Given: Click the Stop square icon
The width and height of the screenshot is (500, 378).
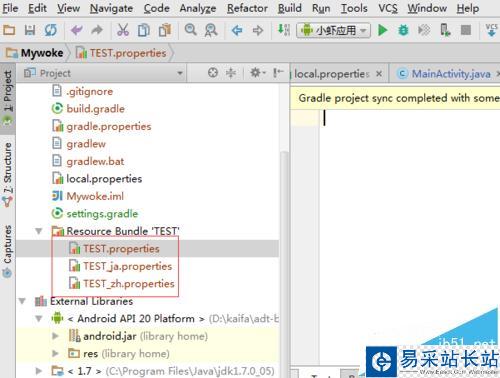Looking at the screenshot, I should (466, 30).
